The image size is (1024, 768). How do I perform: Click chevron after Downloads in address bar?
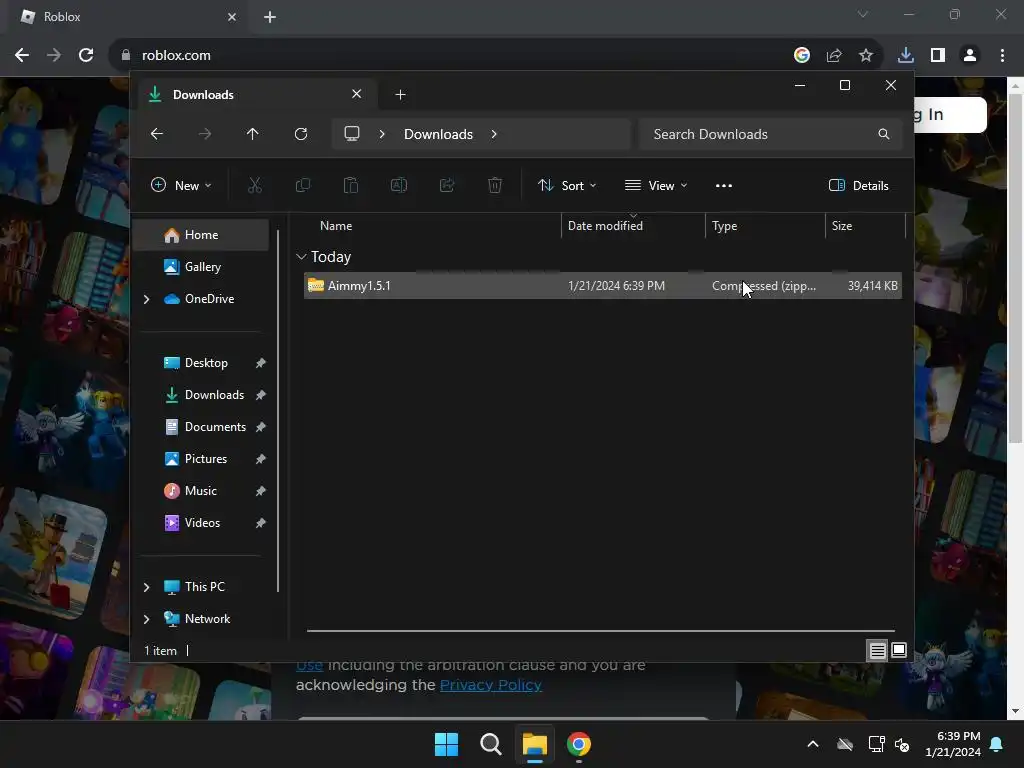point(494,134)
